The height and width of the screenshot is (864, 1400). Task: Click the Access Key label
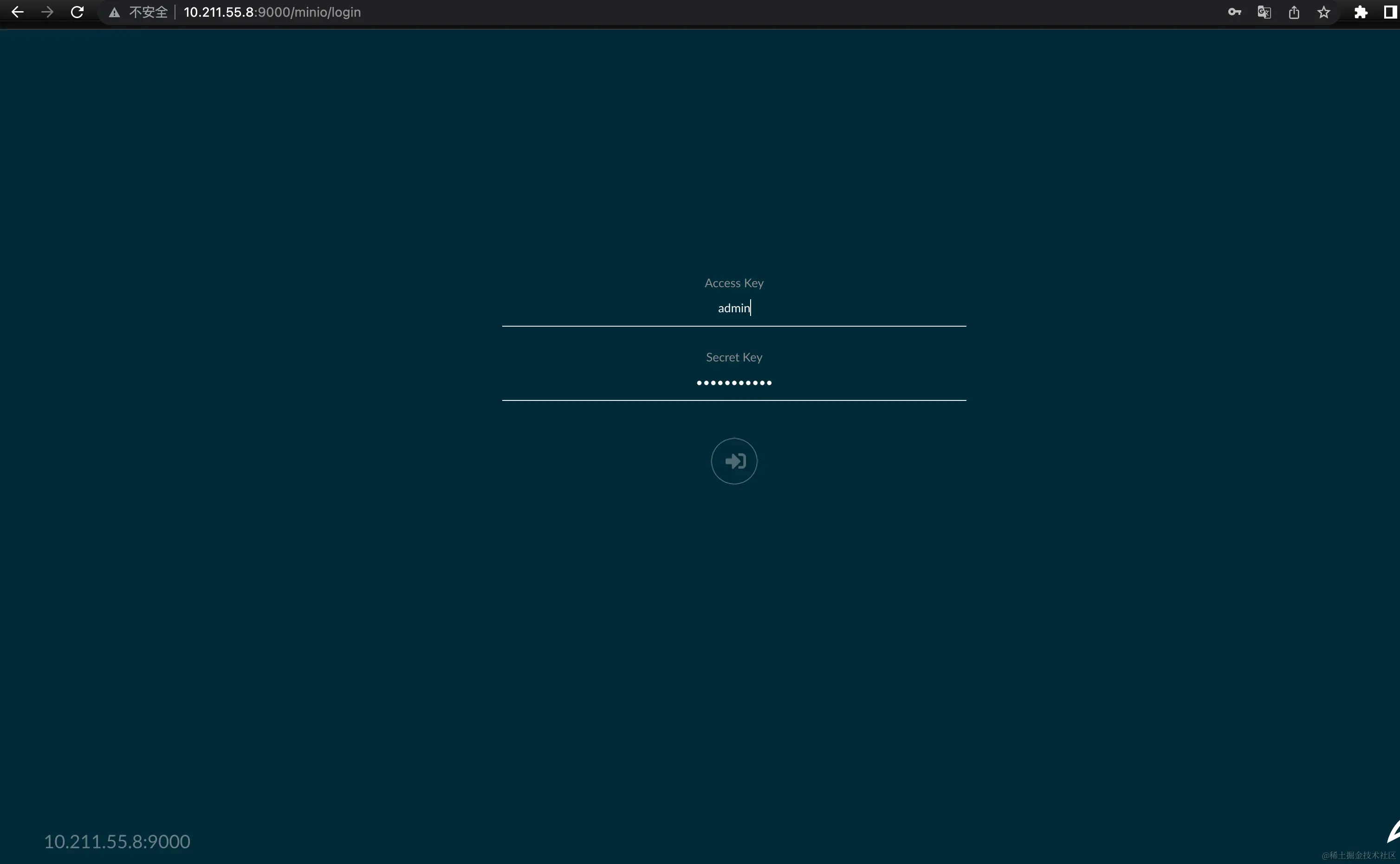click(734, 283)
